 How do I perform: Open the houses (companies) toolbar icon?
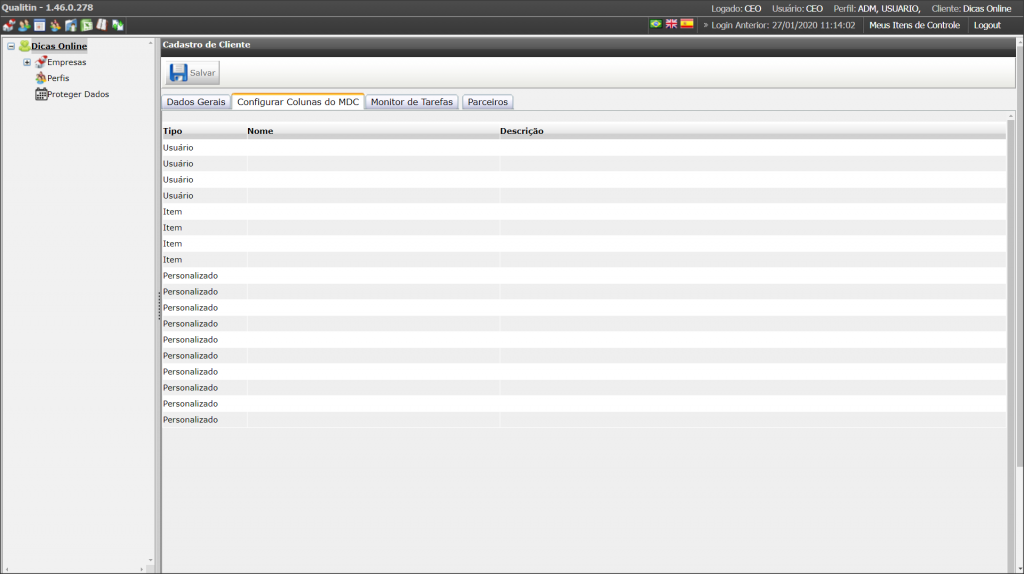tap(8, 25)
